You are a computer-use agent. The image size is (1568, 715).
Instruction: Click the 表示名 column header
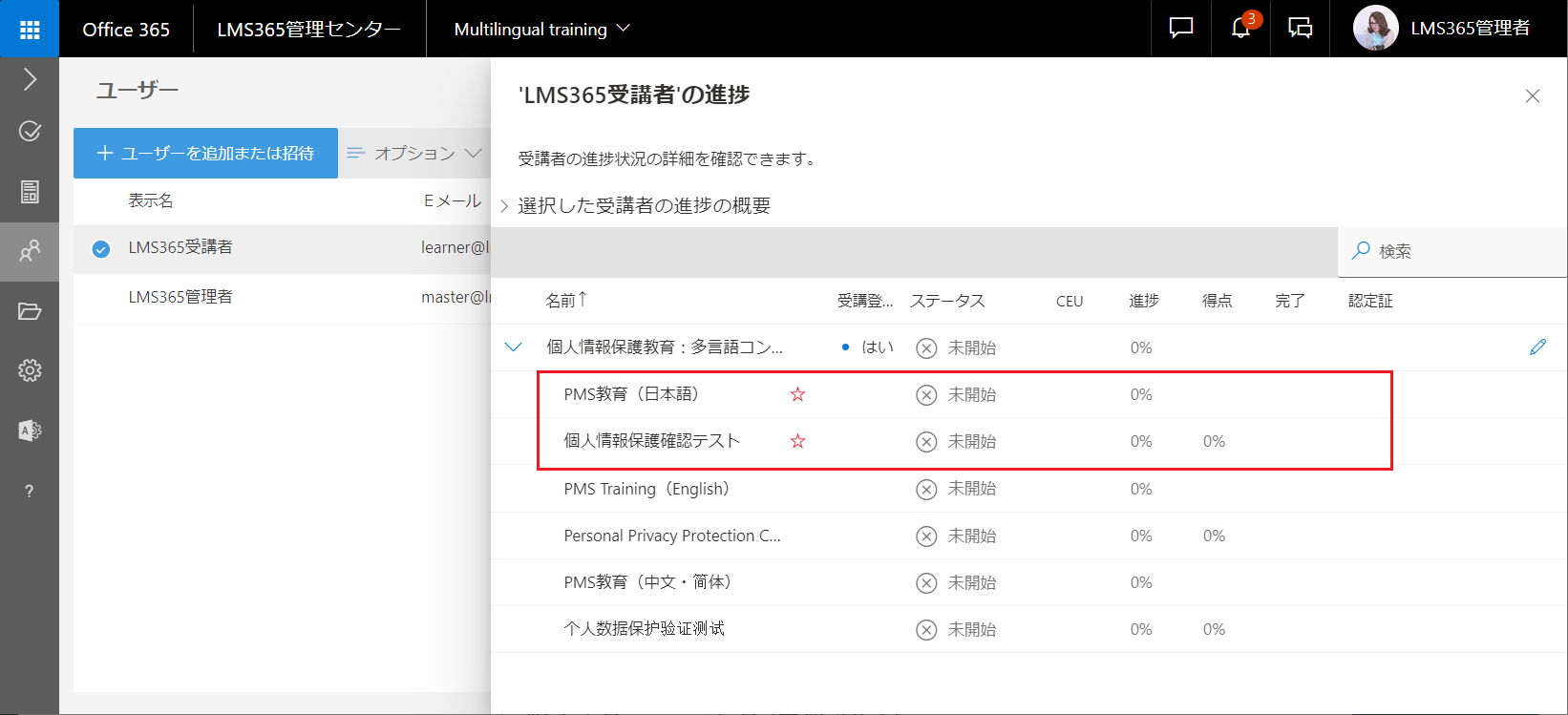(x=151, y=200)
